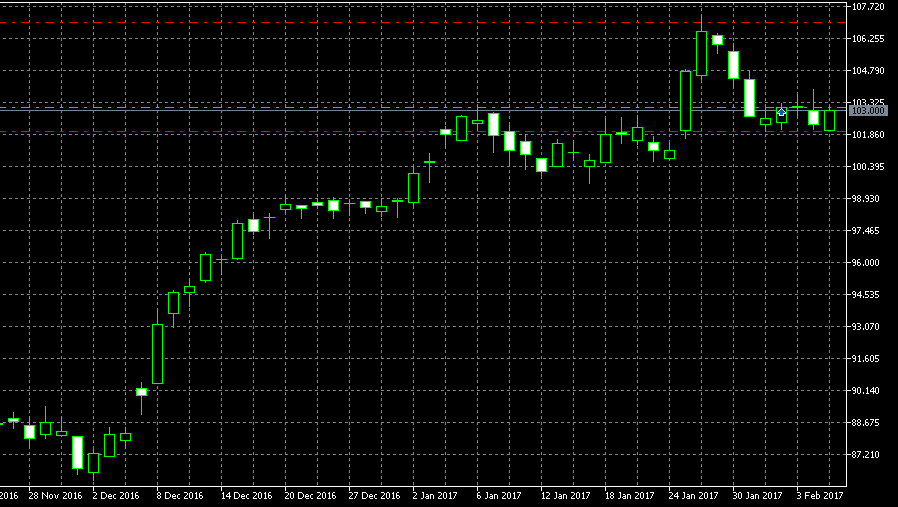This screenshot has height=507, width=898.
Task: Click the 18 Jan 2017 date label
Action: click(x=629, y=496)
